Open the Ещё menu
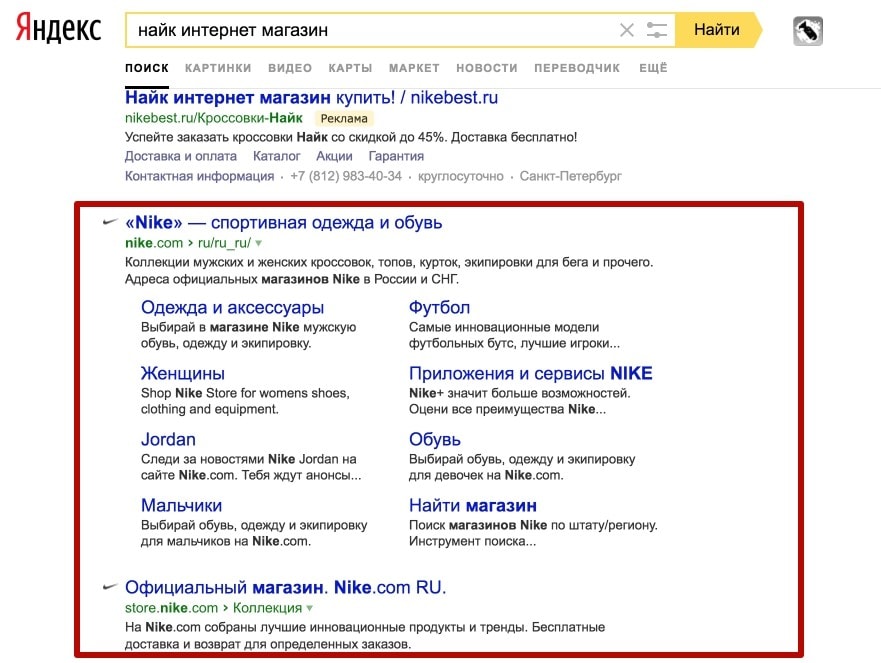Screen dimensions: 881x663 click(x=652, y=68)
